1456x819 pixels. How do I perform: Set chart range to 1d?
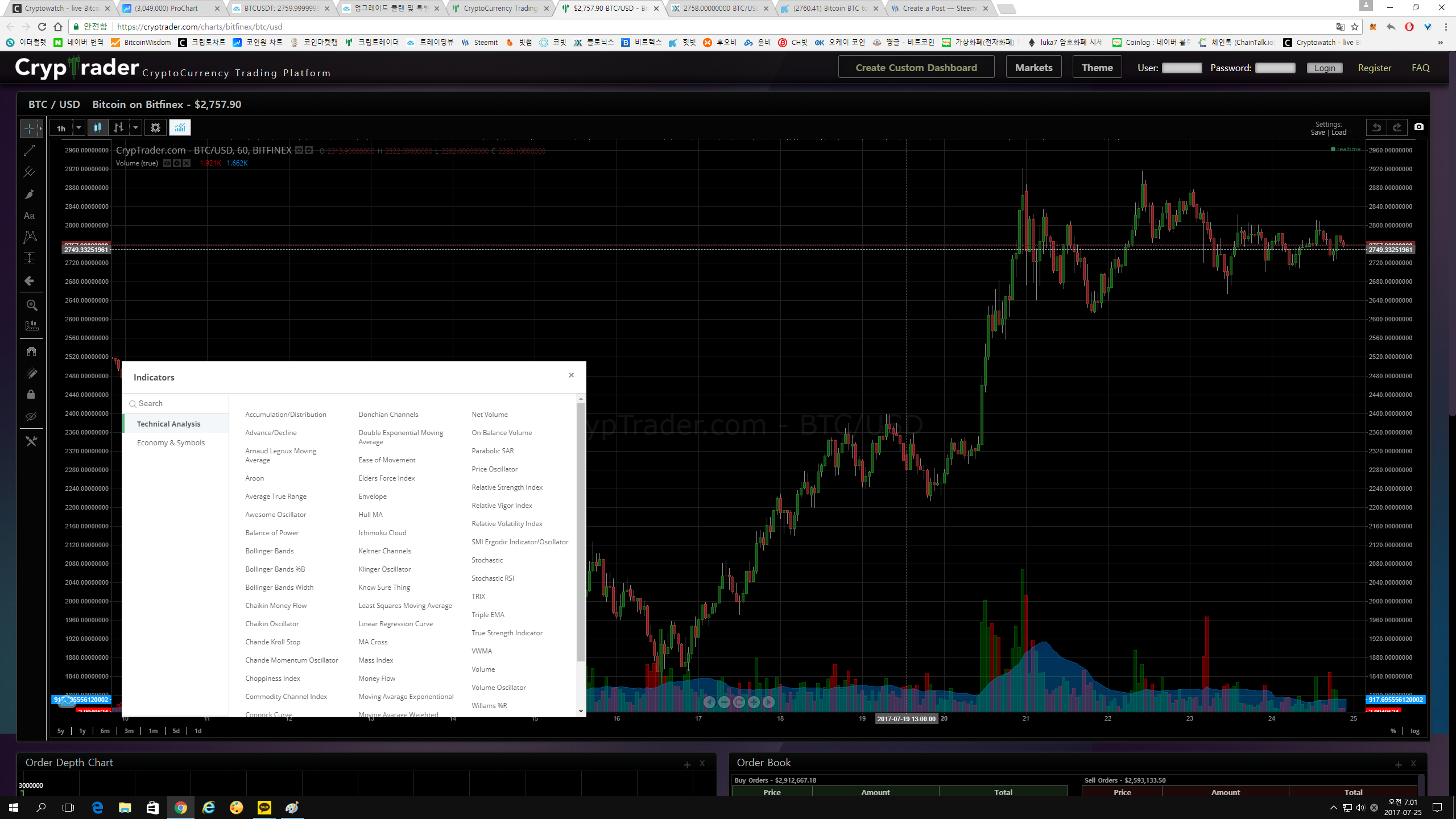[x=198, y=731]
